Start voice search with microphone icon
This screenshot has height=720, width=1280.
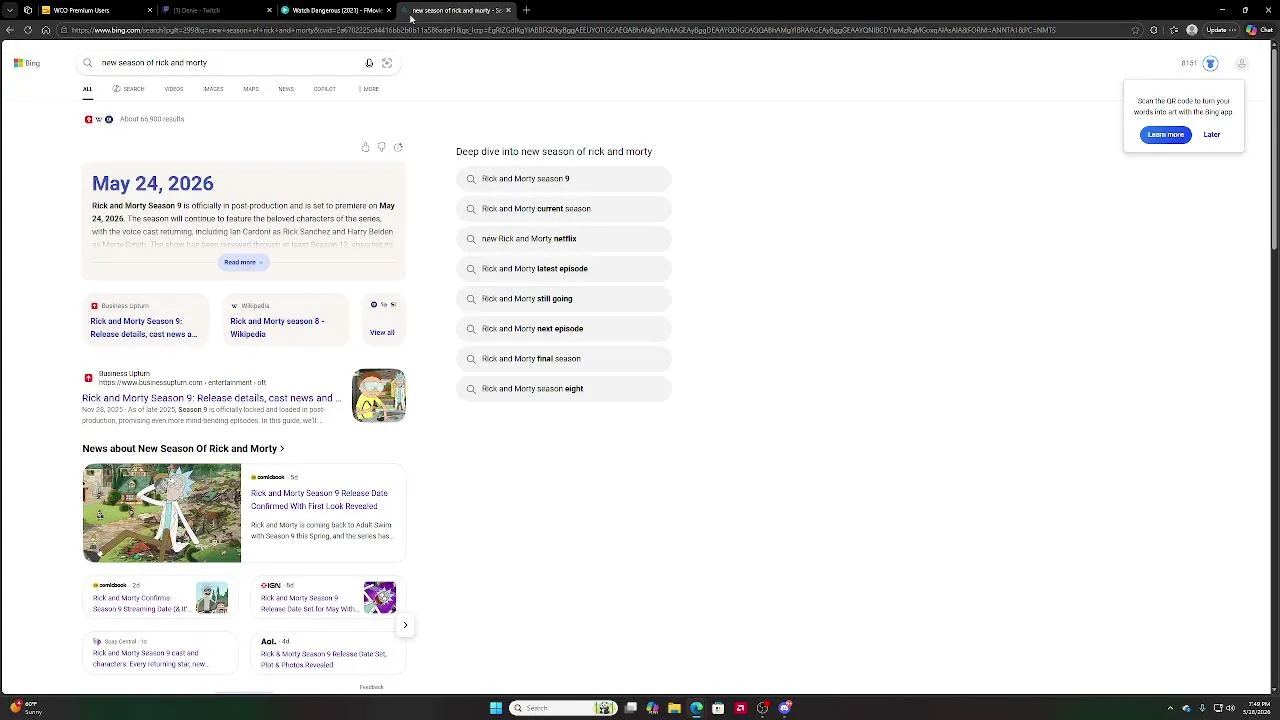click(369, 63)
